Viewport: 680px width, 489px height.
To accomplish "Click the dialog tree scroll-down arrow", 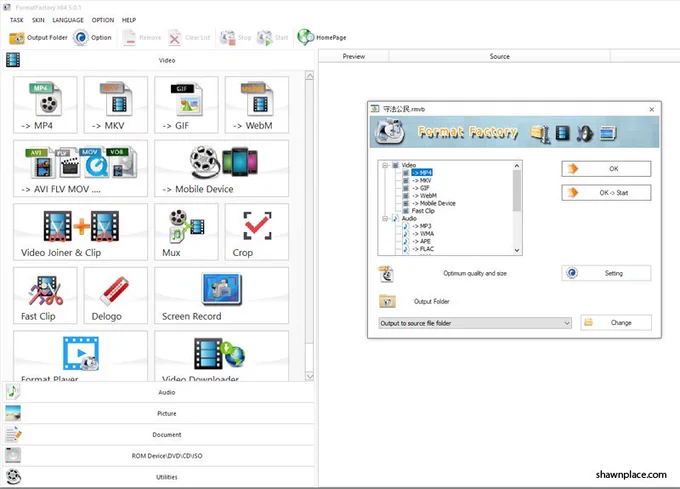I will point(517,250).
